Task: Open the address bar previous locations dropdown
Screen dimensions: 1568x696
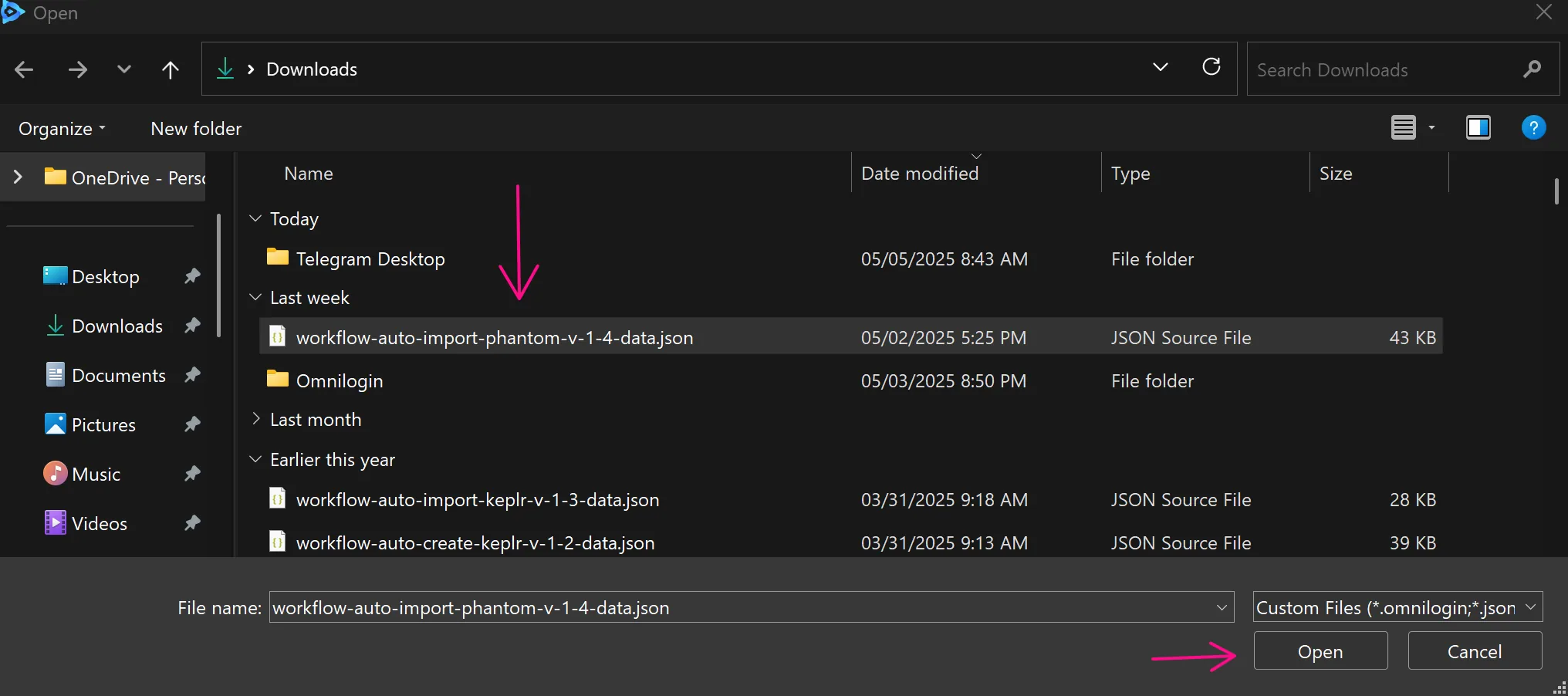Action: click(x=1161, y=68)
